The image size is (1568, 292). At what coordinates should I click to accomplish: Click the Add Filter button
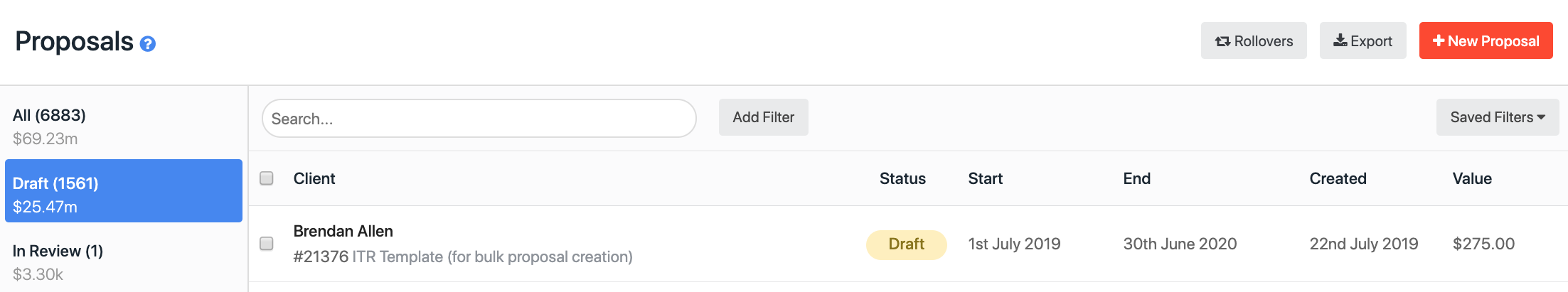tap(763, 117)
